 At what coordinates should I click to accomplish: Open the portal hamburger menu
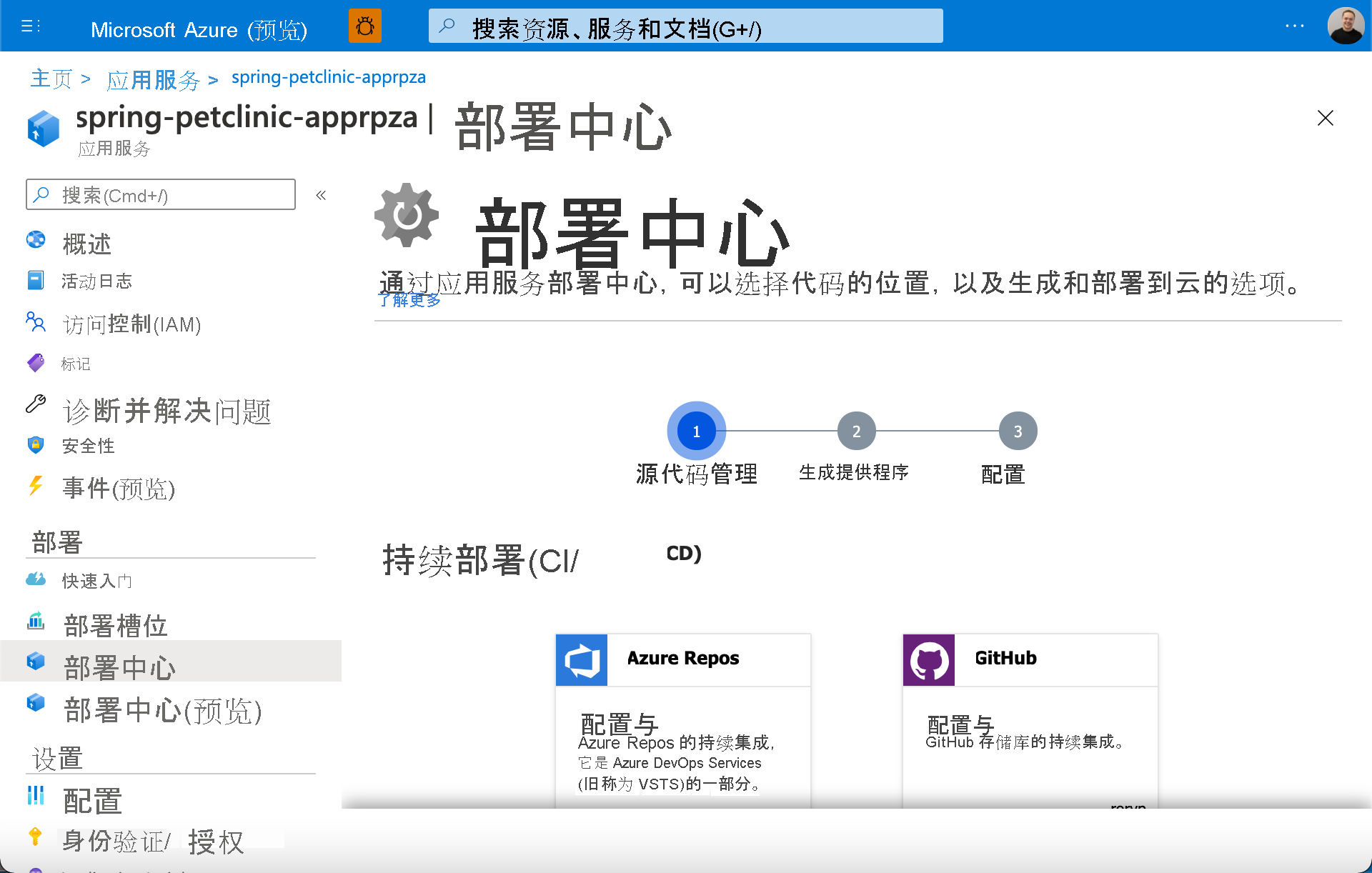point(29,26)
